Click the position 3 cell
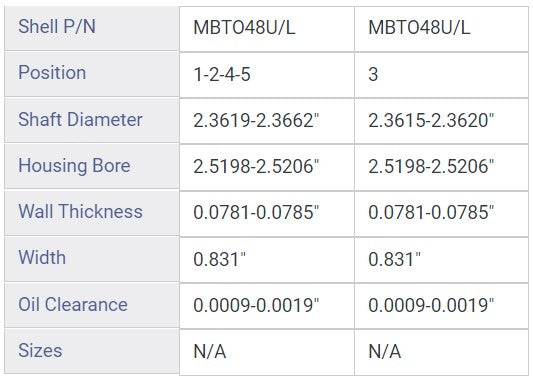 coord(442,75)
